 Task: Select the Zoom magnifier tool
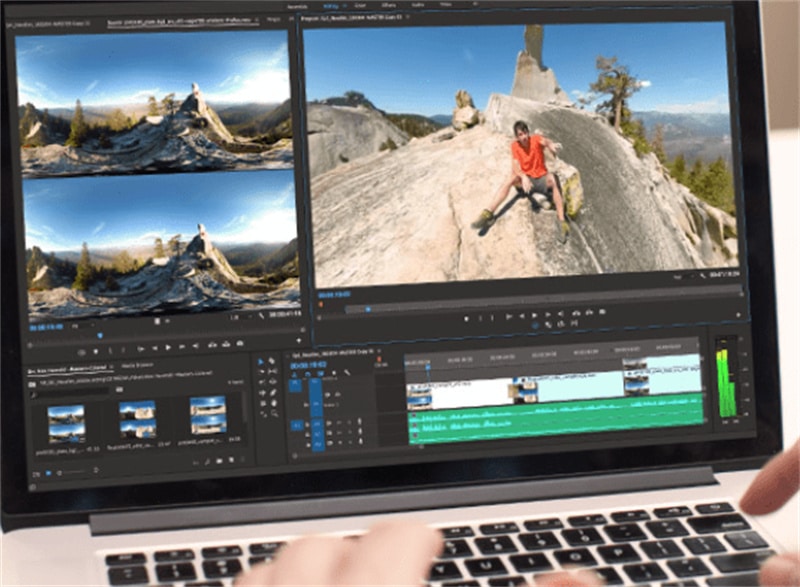[x=275, y=414]
